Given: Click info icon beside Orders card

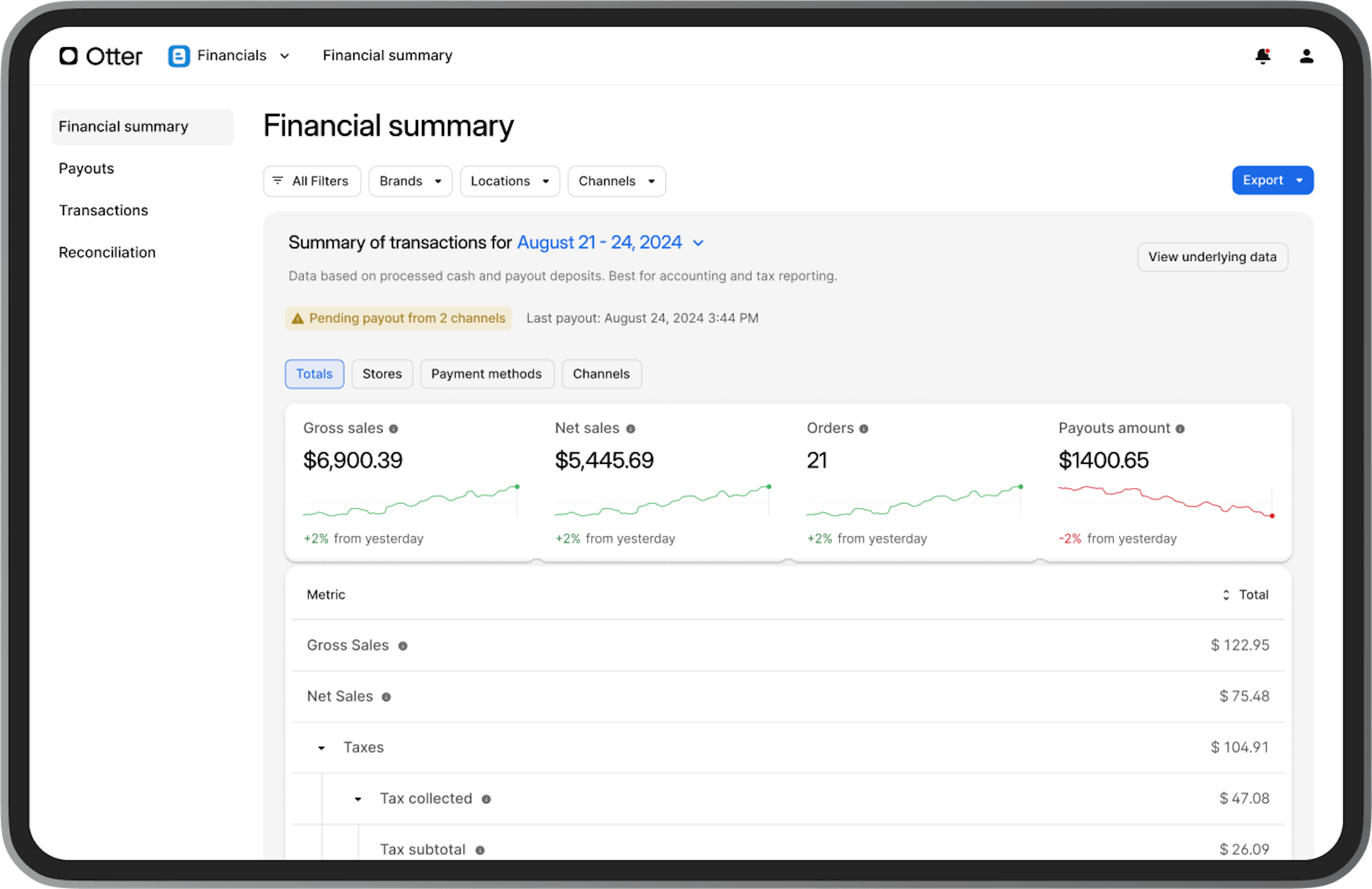Looking at the screenshot, I should click(x=864, y=429).
